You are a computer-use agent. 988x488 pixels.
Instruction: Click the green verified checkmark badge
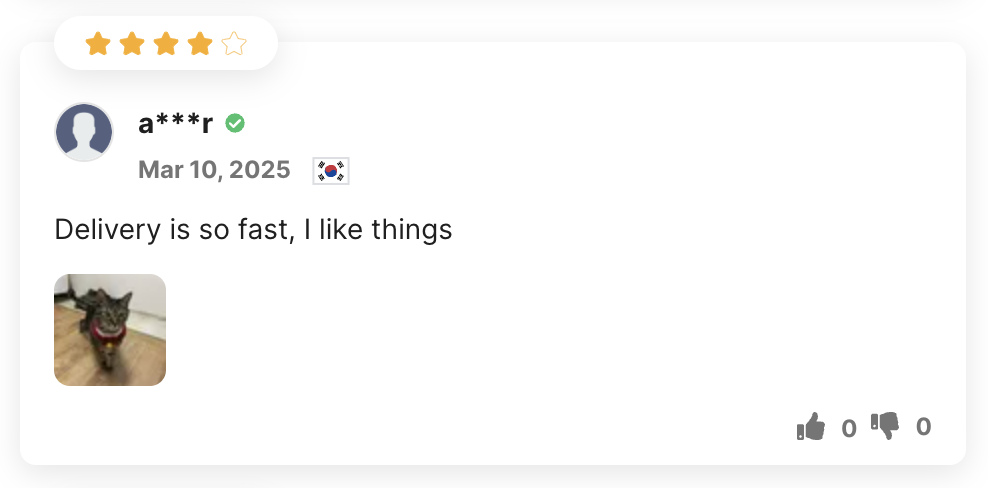click(235, 124)
